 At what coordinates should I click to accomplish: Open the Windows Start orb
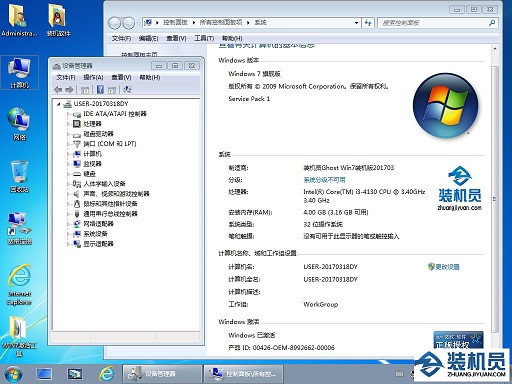tap(13, 374)
